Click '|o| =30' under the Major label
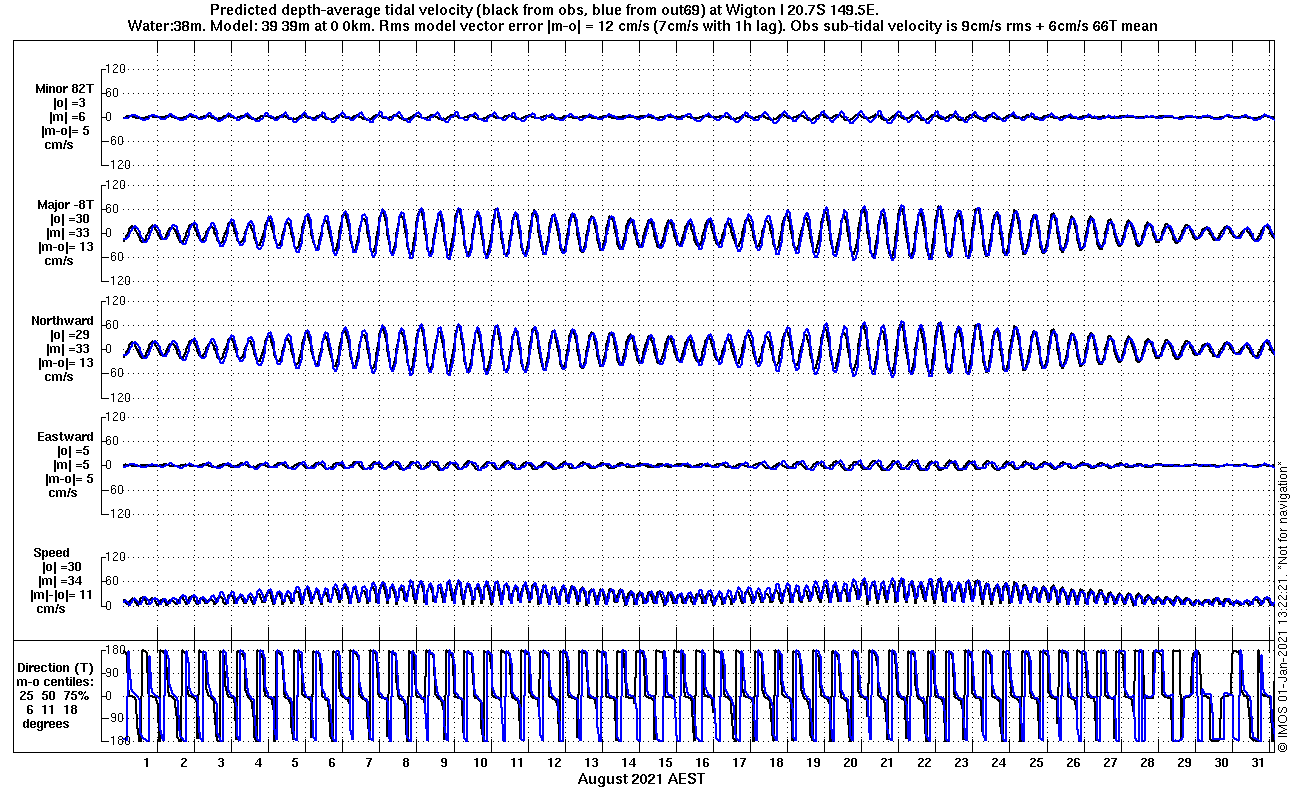The height and width of the screenshot is (800, 1300). (x=72, y=219)
